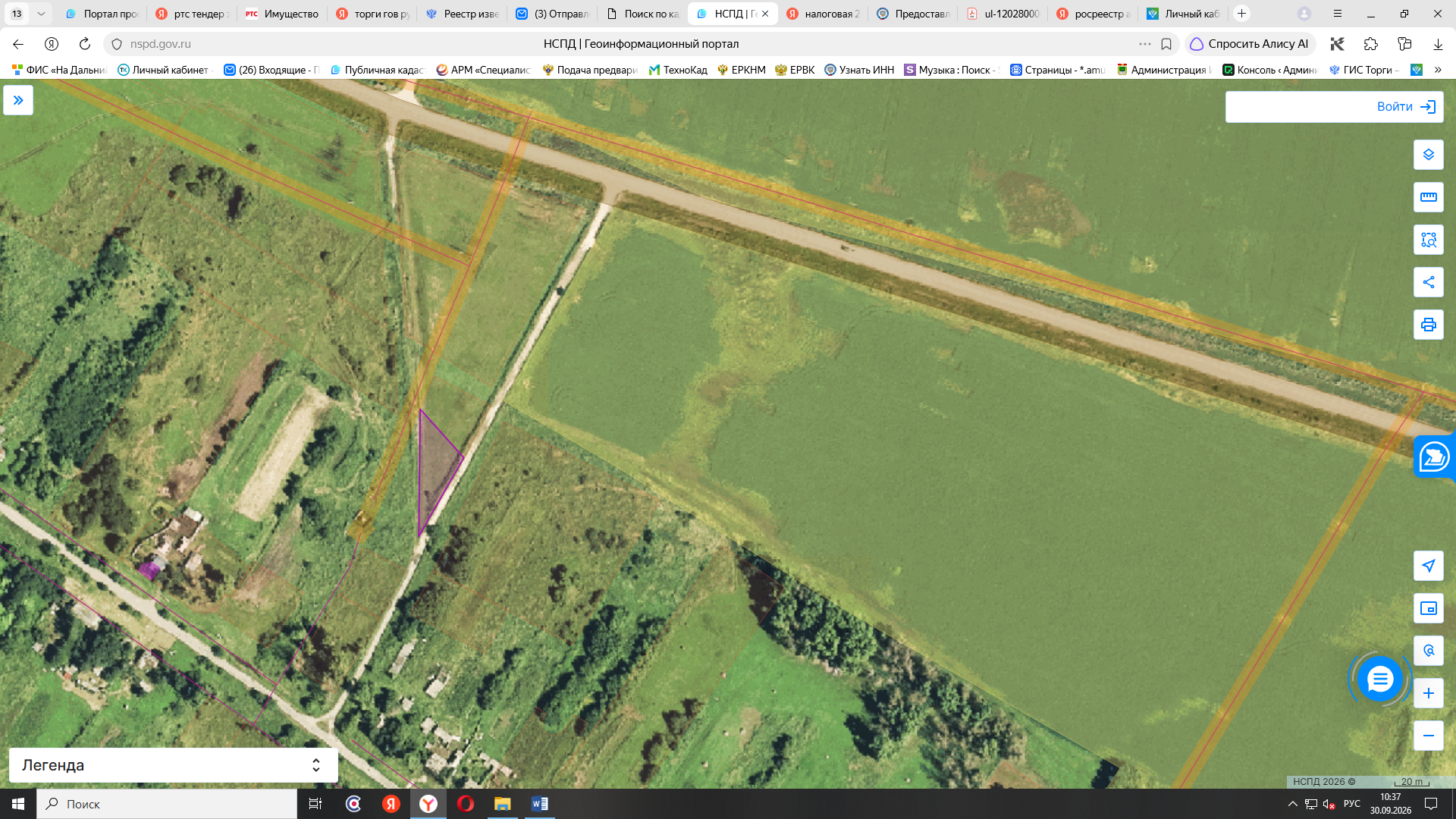This screenshot has width=1456, height=819.
Task: Zoom out on the map
Action: coord(1429,736)
